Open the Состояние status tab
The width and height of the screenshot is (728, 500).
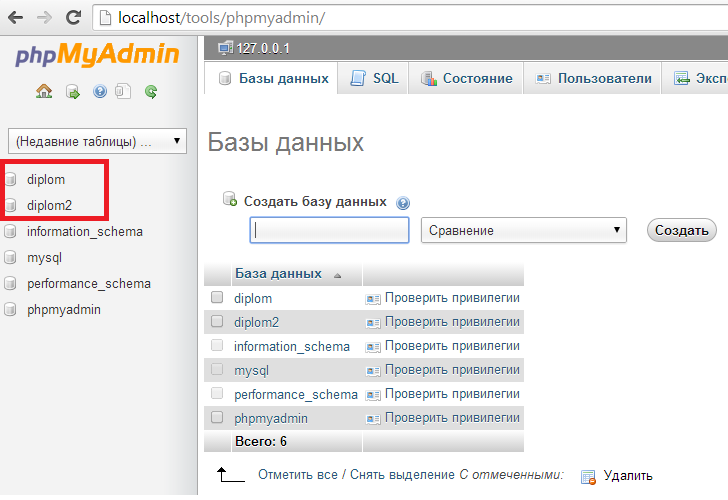point(466,78)
